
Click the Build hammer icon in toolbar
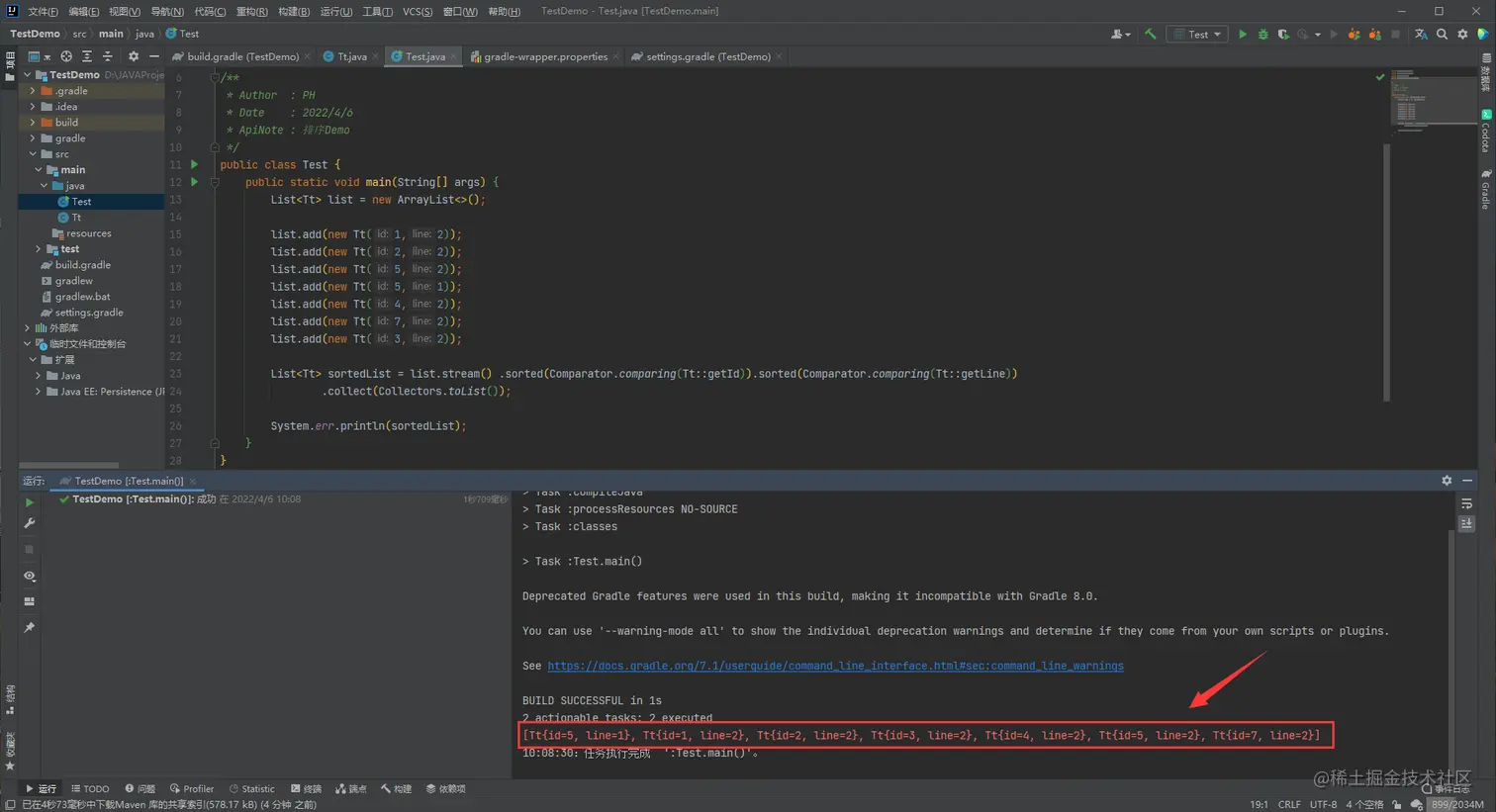(x=1152, y=33)
